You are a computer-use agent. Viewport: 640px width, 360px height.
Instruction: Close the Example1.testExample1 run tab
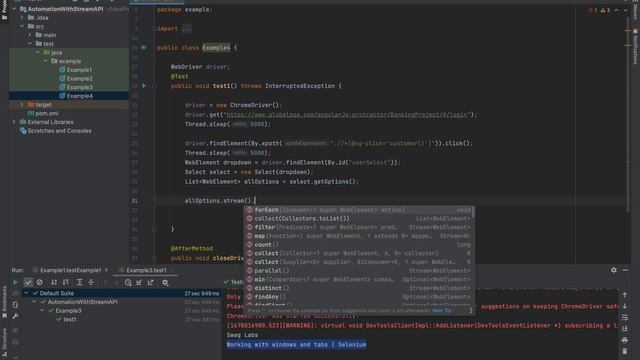[x=107, y=270]
